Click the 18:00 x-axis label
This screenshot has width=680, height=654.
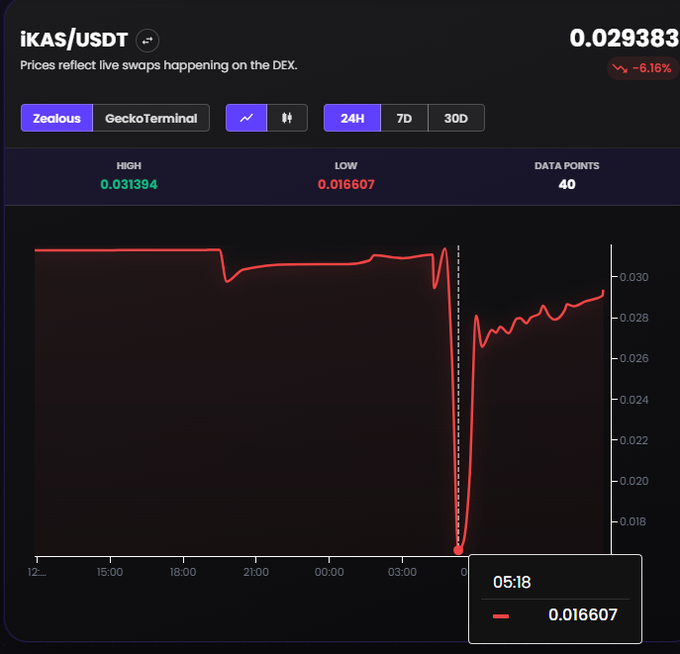click(183, 572)
